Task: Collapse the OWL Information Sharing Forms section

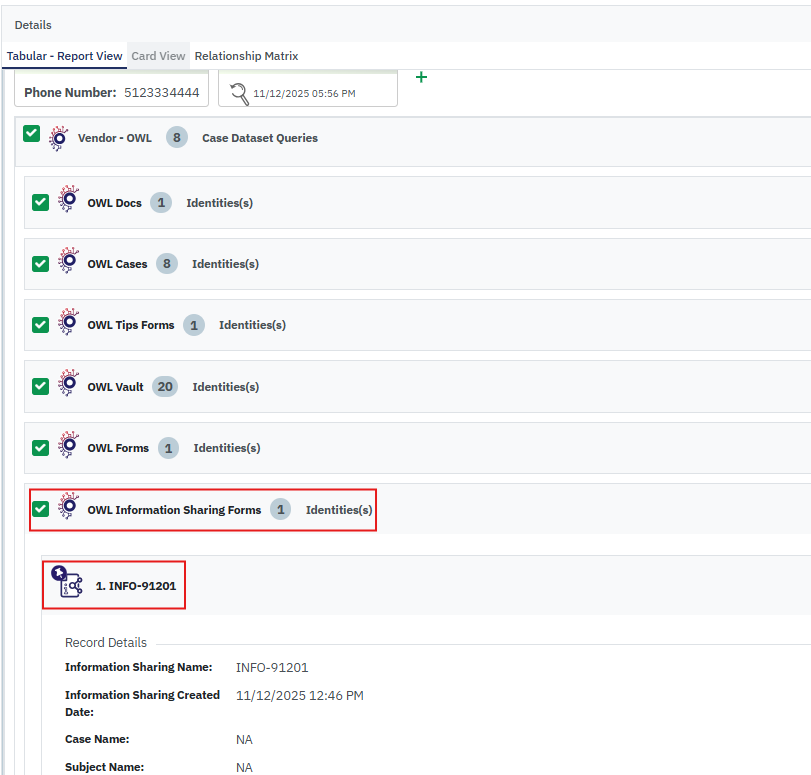Action: (174, 510)
